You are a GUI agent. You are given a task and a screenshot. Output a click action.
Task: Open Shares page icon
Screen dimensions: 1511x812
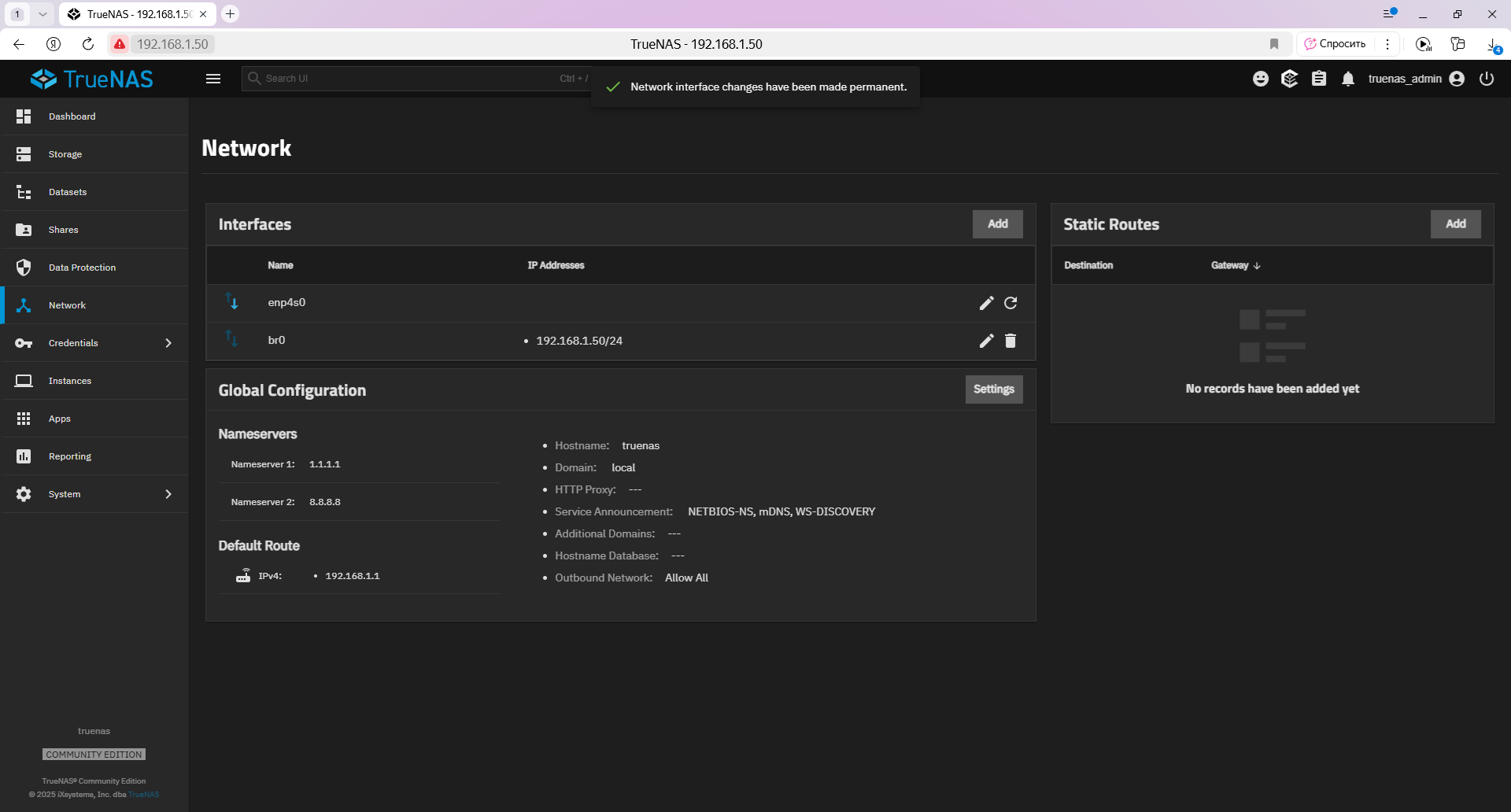24,230
